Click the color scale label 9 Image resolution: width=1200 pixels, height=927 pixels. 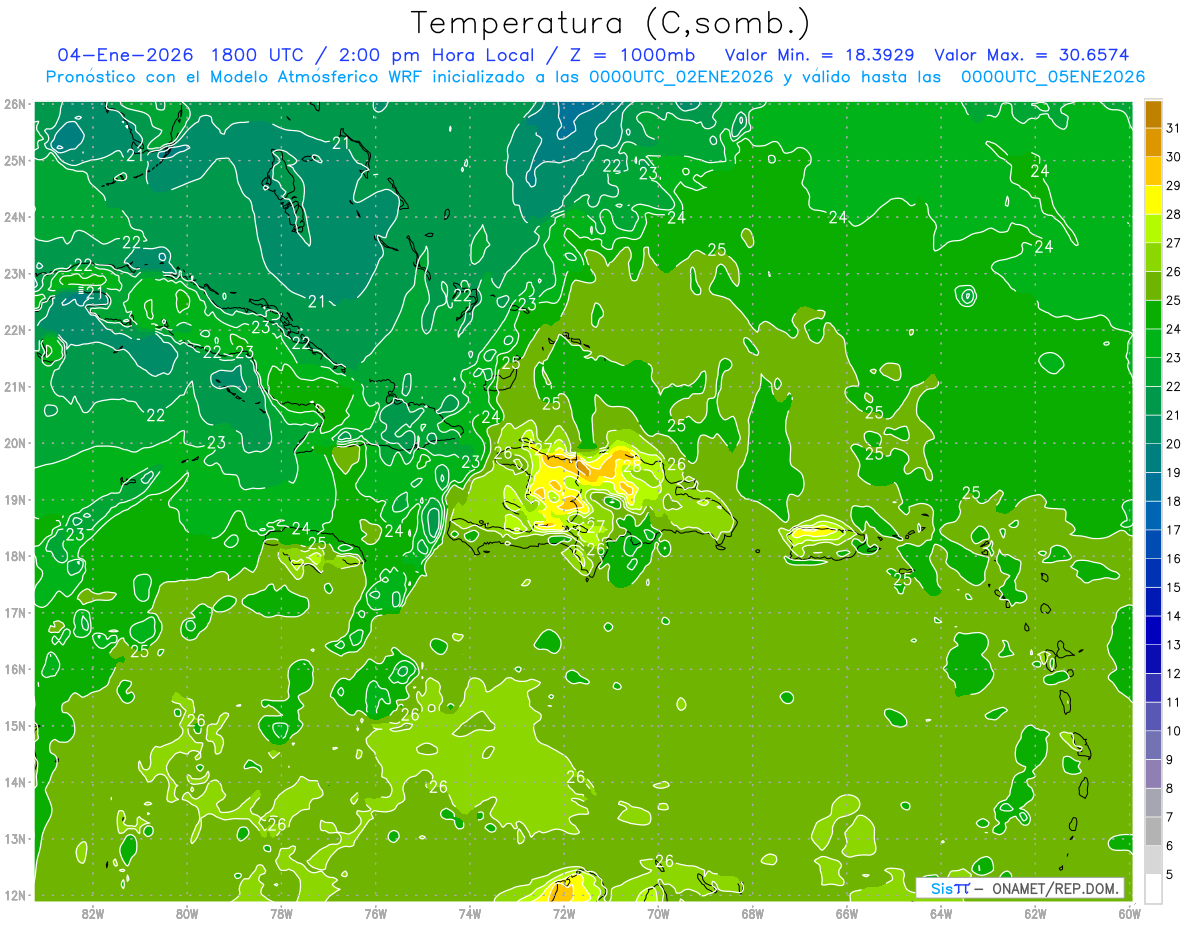coord(1170,760)
